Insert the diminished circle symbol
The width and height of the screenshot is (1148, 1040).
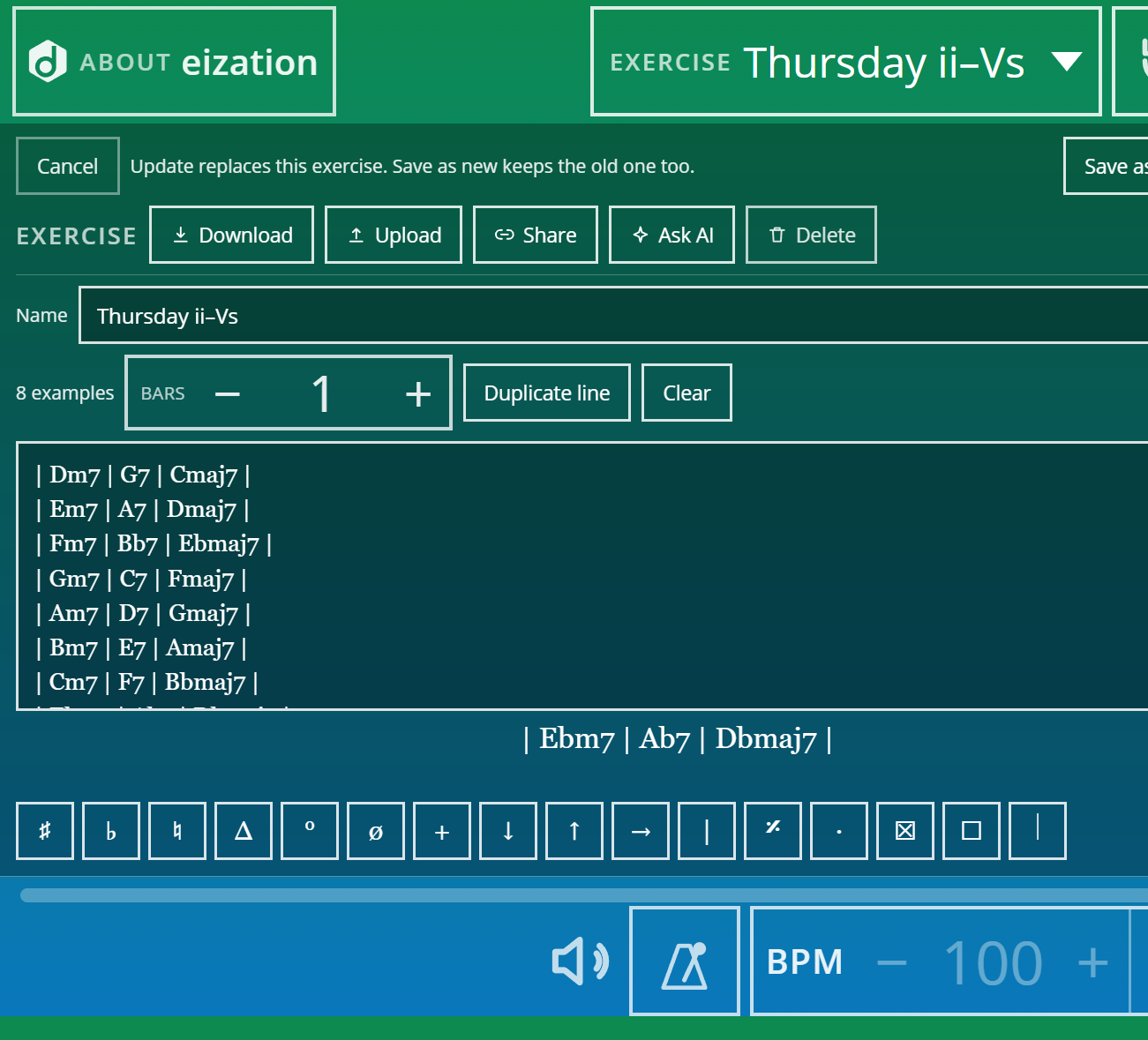tap(310, 830)
